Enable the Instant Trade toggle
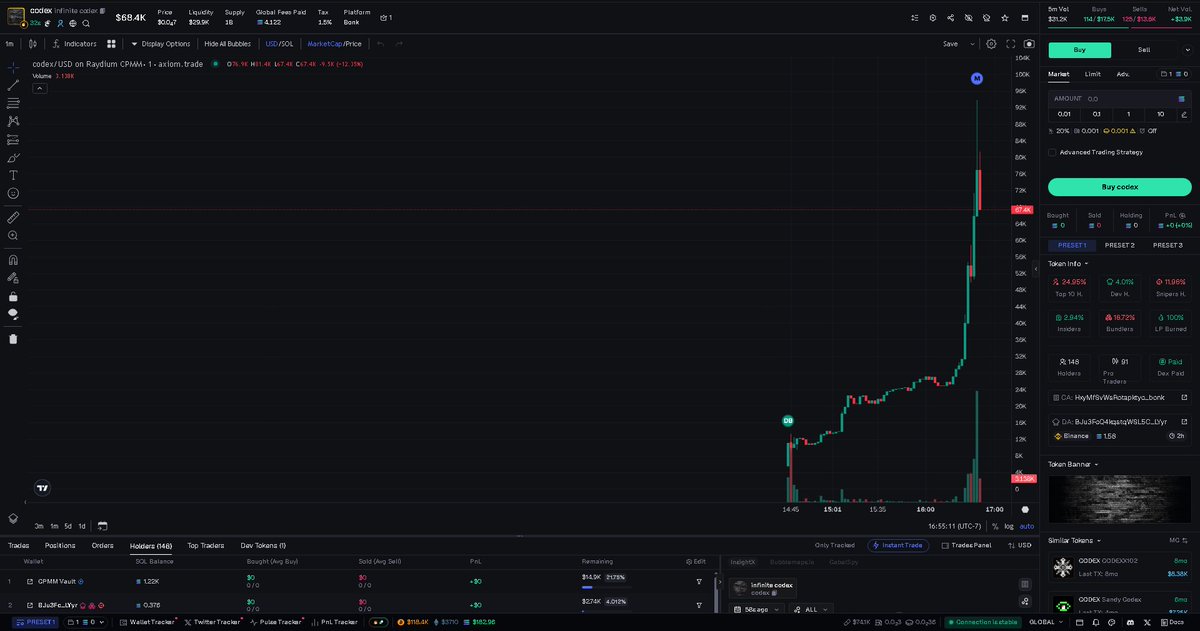Screen dimensions: 1200x631 (x=898, y=545)
